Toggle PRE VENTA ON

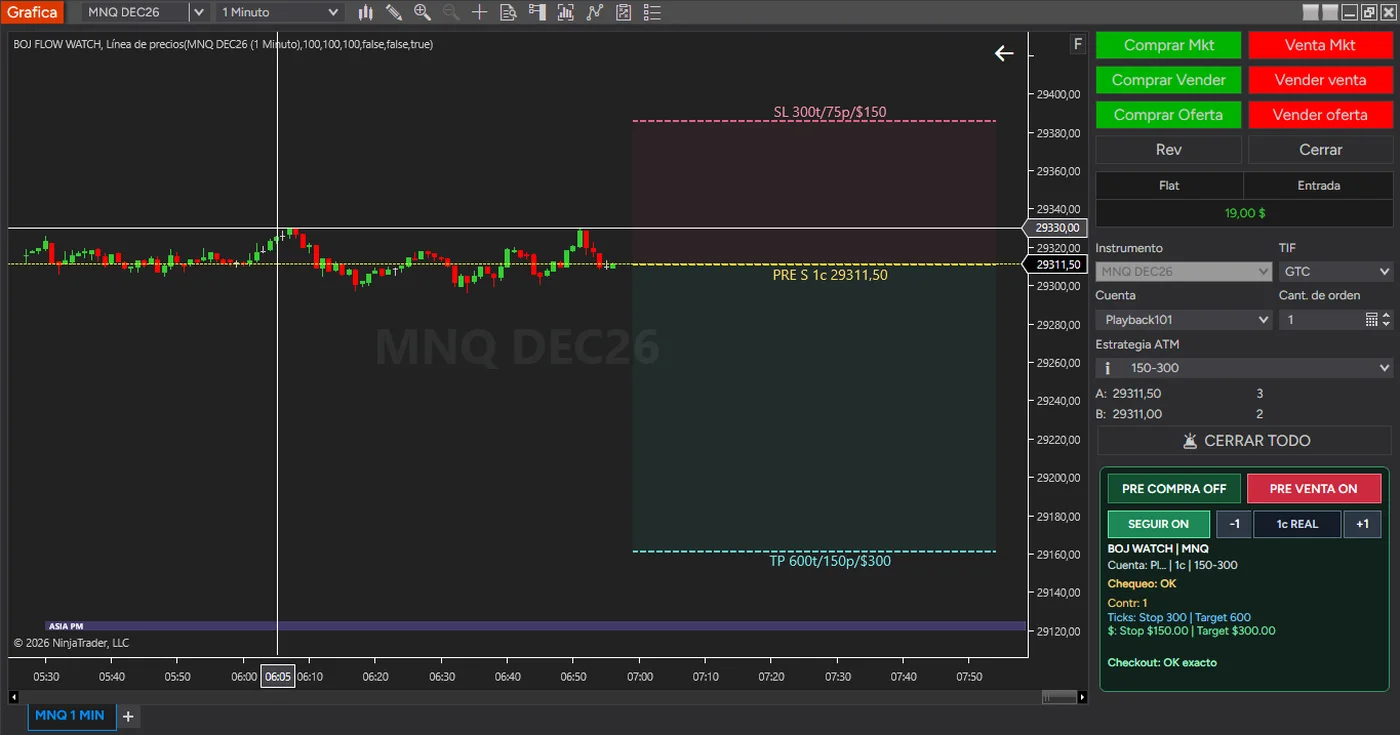[x=1314, y=489]
